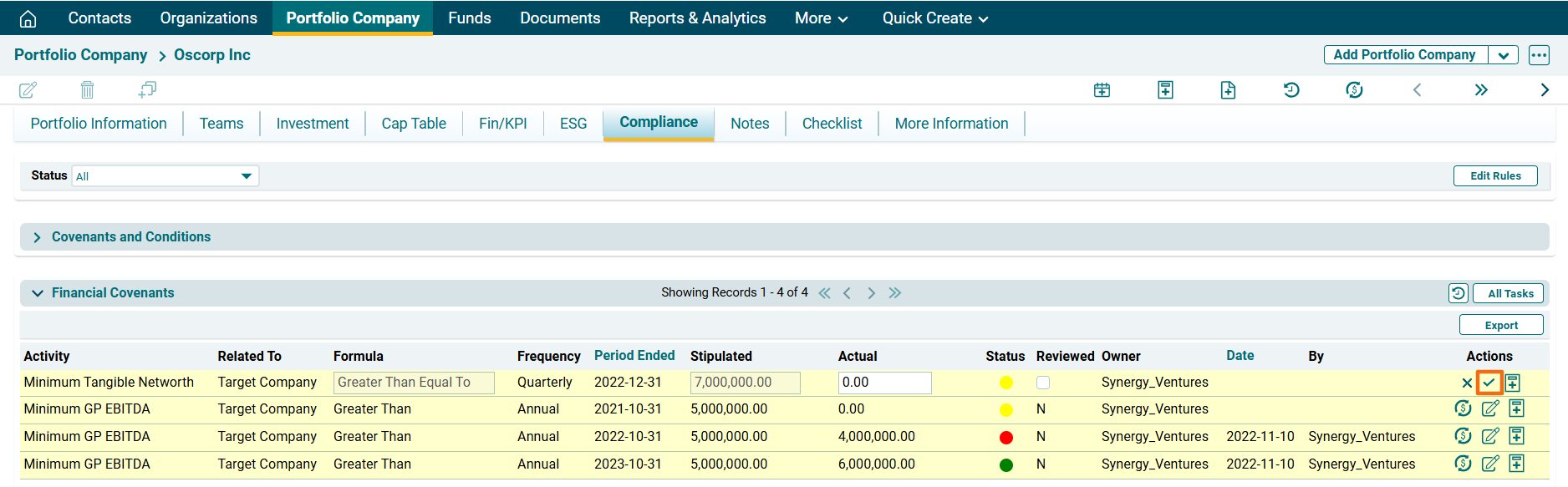Click the edit pencil icon below breadcrumb
Viewport: 1568px width, 487px height.
[28, 89]
